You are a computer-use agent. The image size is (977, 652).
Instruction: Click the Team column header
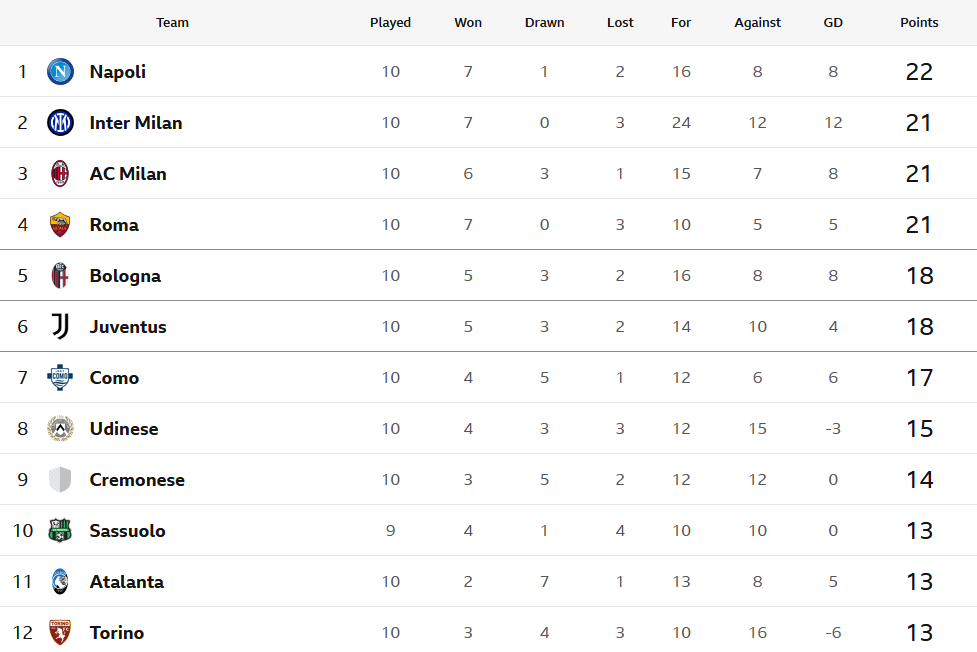pos(172,23)
